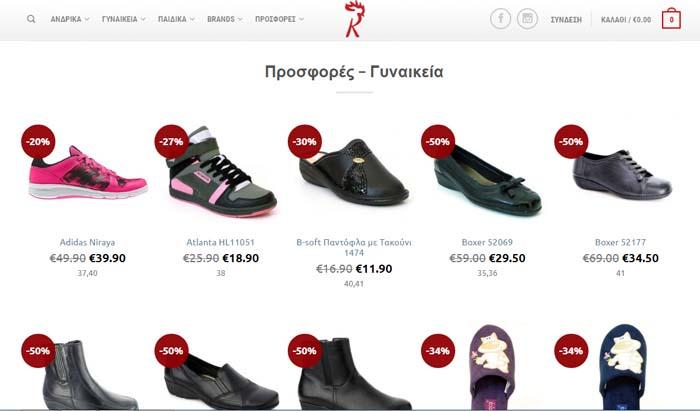Select the -30% badge on B-soft slipper
Screen dimensions: 700x411
coord(304,141)
